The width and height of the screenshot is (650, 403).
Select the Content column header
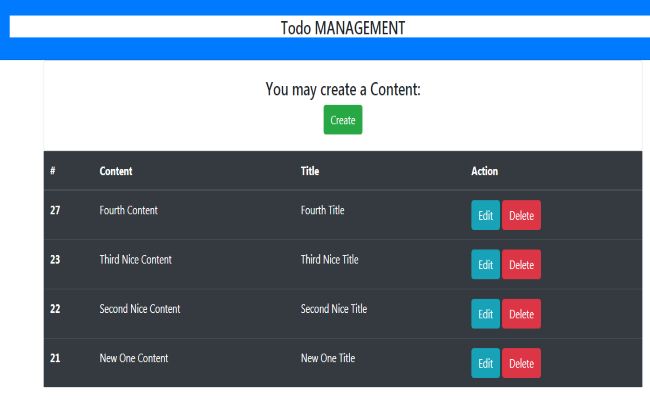[116, 171]
